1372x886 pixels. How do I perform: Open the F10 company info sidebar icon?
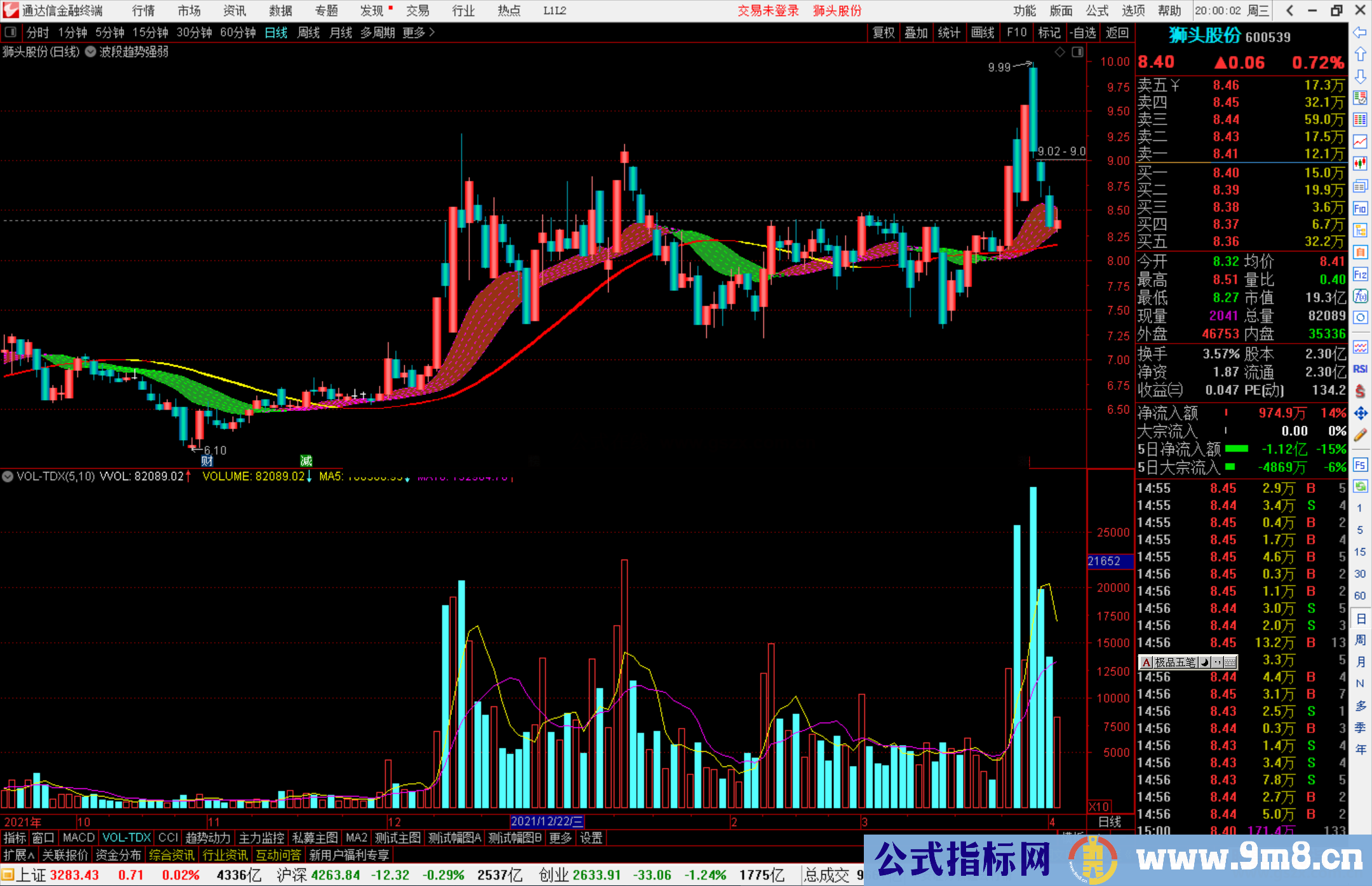pyautogui.click(x=1359, y=209)
